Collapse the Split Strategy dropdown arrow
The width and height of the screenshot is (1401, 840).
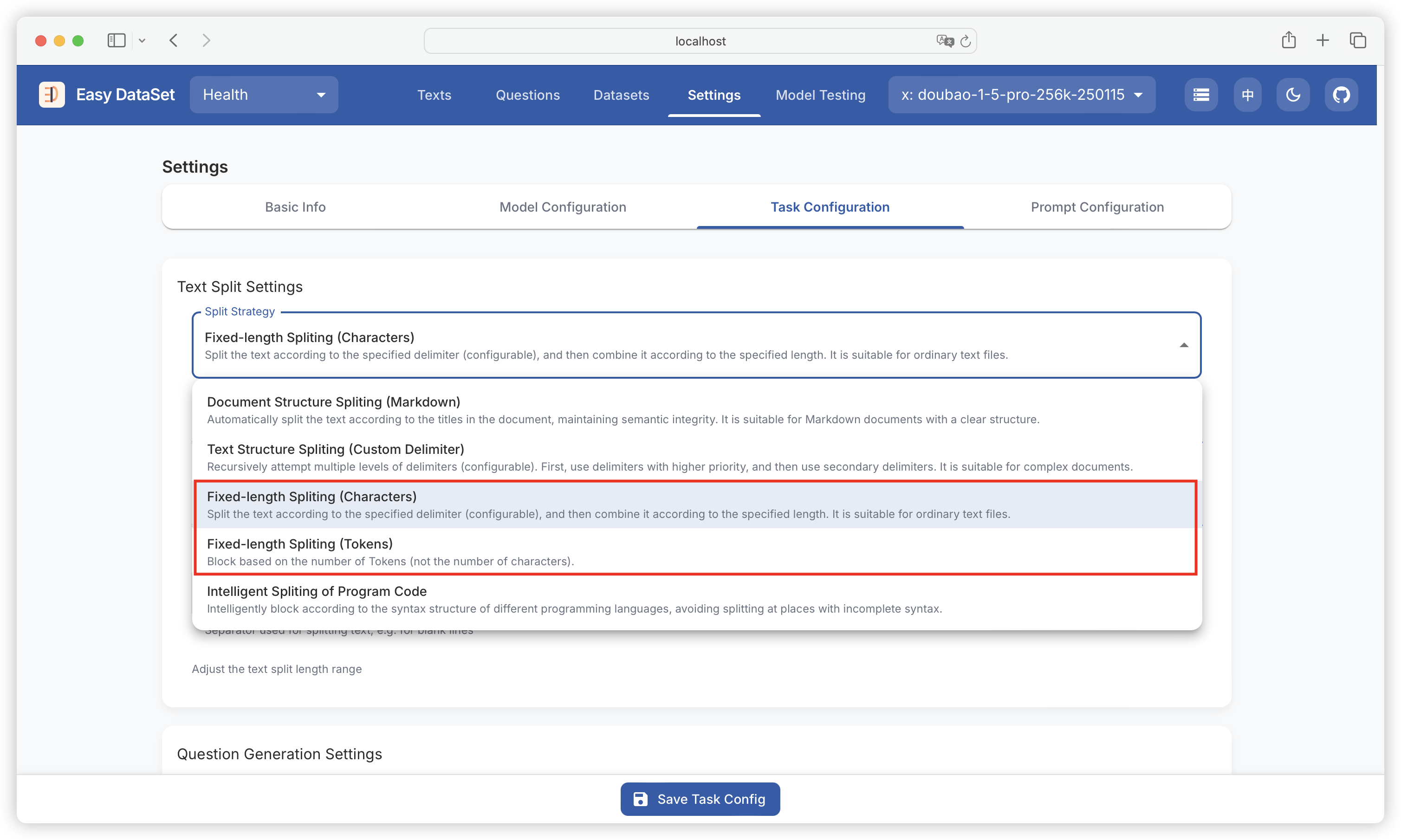[x=1184, y=345]
